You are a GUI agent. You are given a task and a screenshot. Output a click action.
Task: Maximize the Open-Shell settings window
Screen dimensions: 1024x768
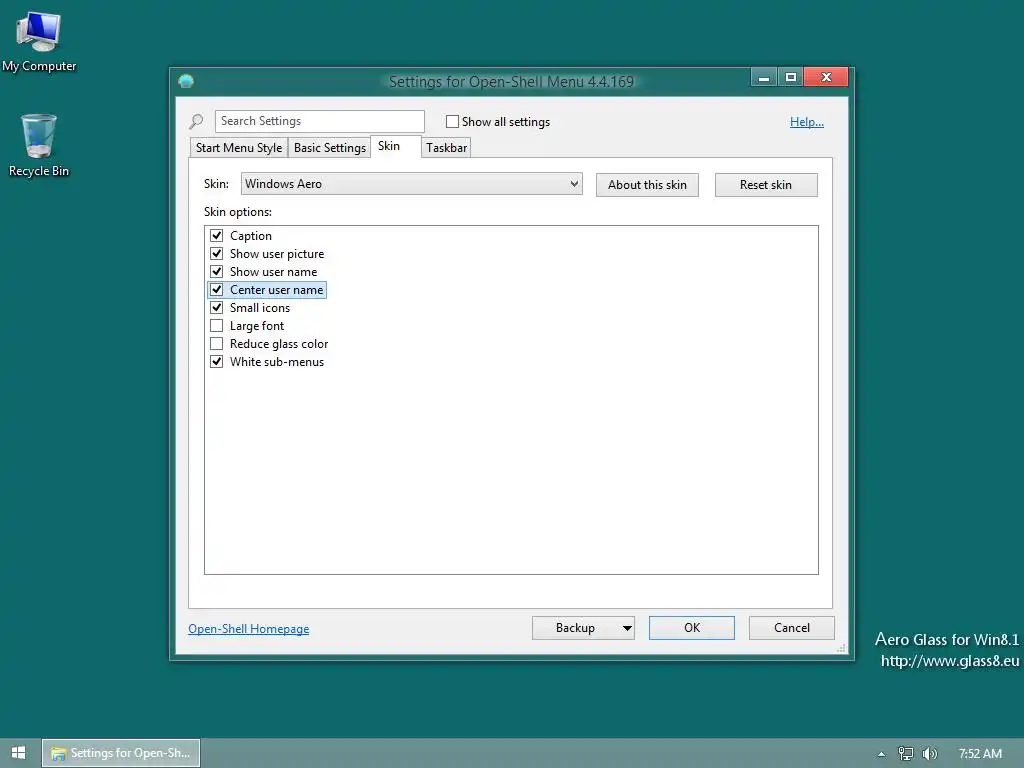(790, 77)
